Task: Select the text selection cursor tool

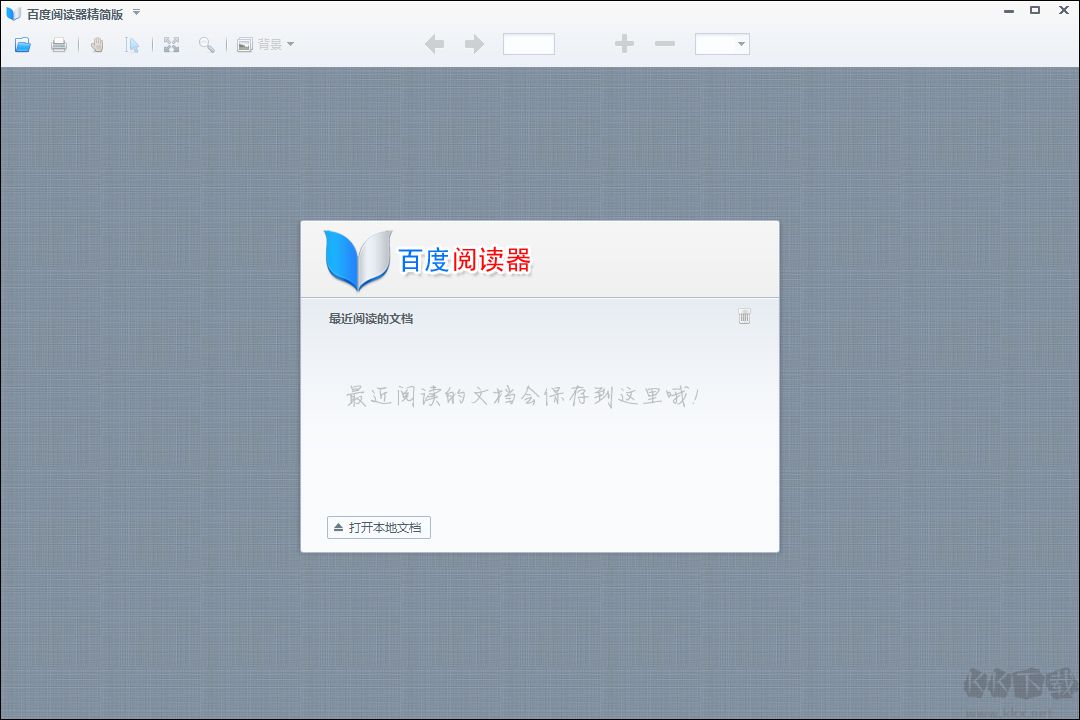Action: (132, 45)
